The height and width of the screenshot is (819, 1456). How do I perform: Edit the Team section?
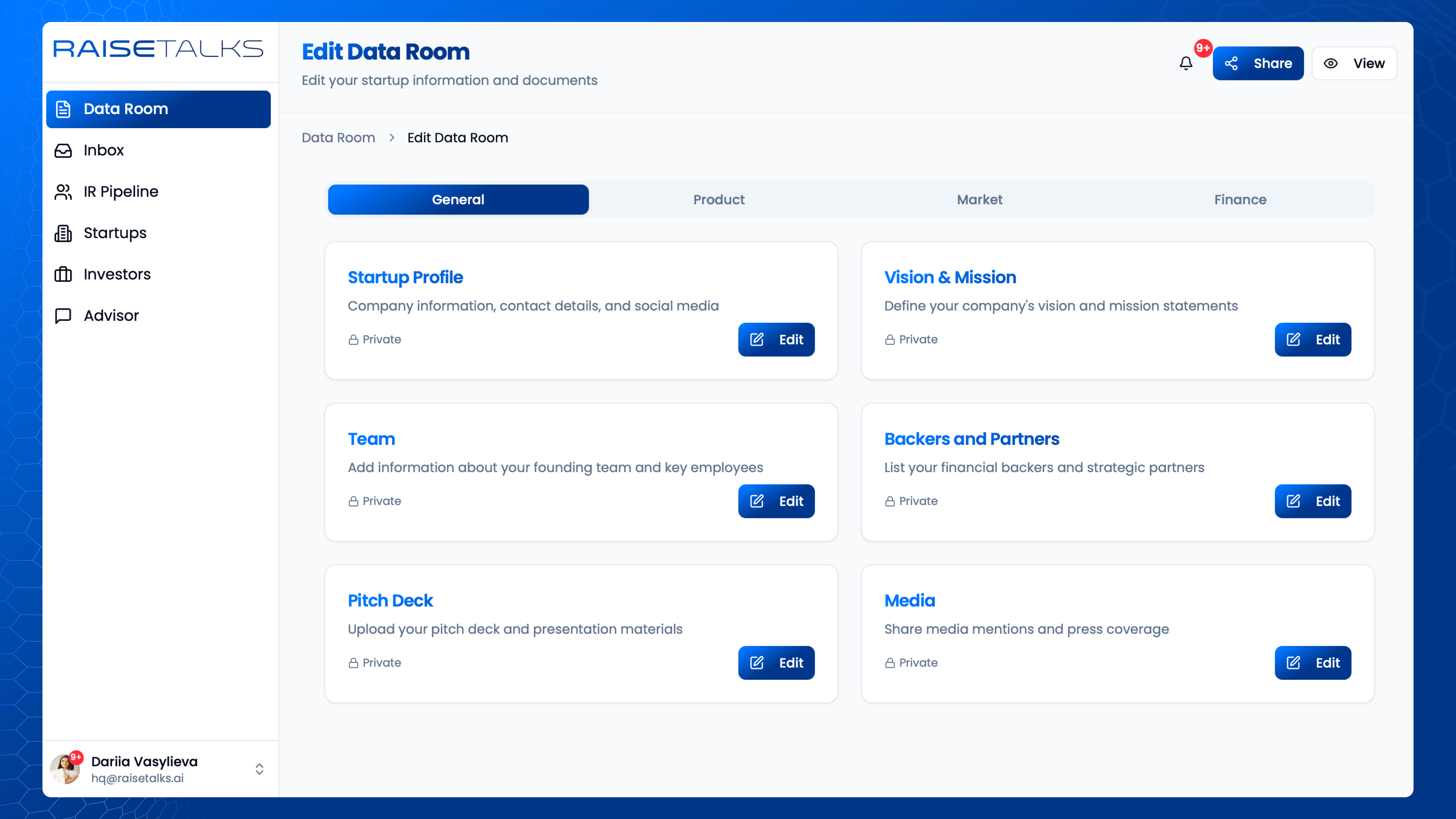(776, 501)
